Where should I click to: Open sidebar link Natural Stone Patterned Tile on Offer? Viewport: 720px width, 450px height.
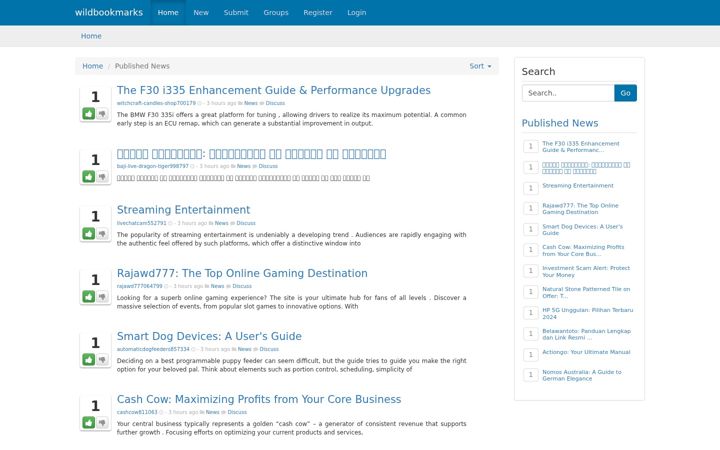coord(586,292)
